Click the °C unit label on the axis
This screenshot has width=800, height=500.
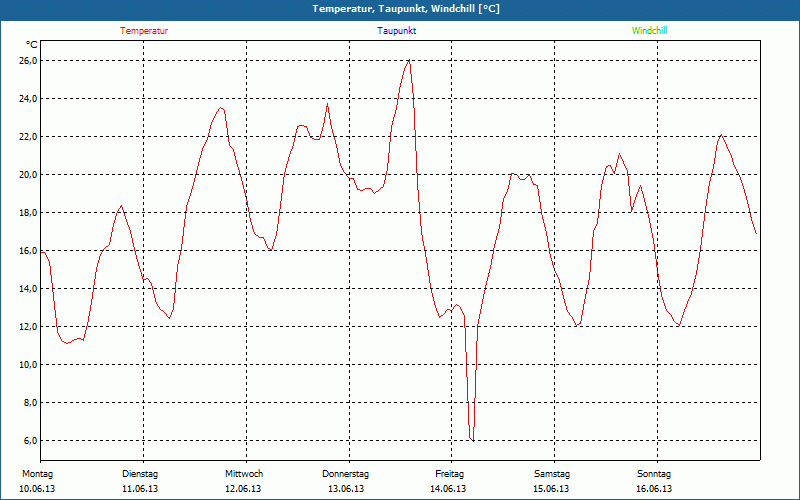[x=32, y=45]
